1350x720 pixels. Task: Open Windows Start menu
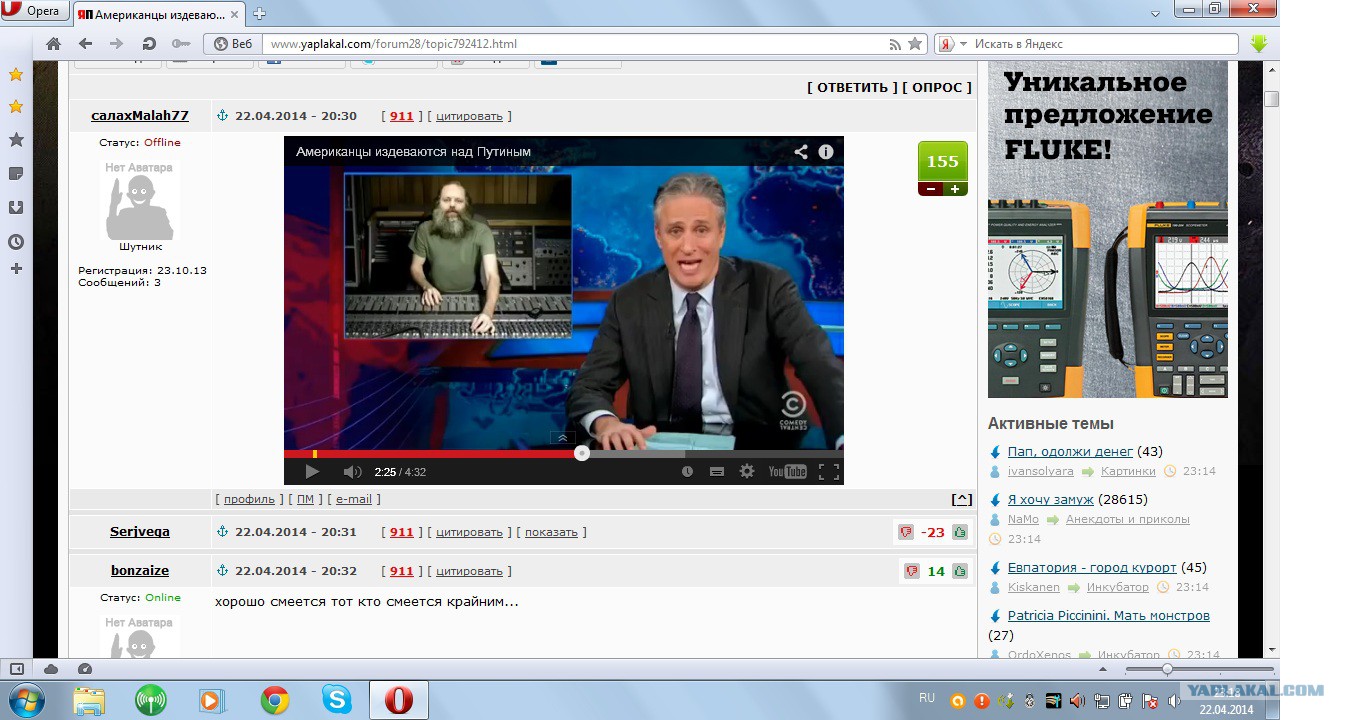coord(26,700)
